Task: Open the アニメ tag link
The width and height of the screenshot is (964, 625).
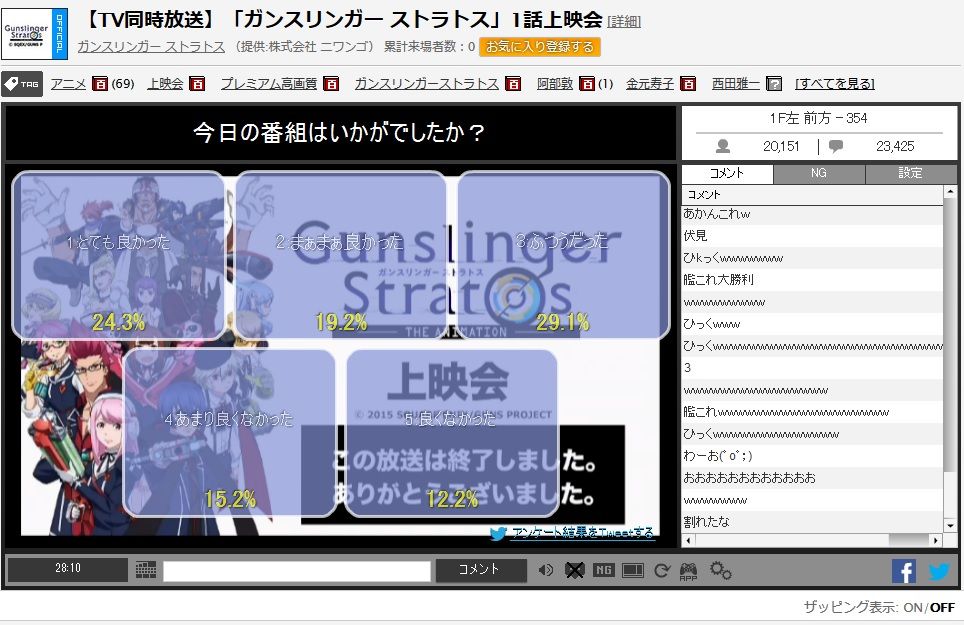Action: coord(68,84)
